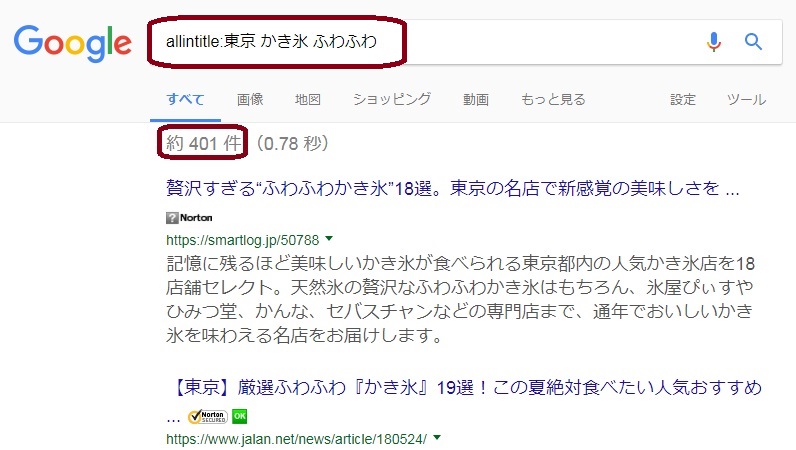Expand dropdown arrow beside smartlog.jp URL

point(329,238)
